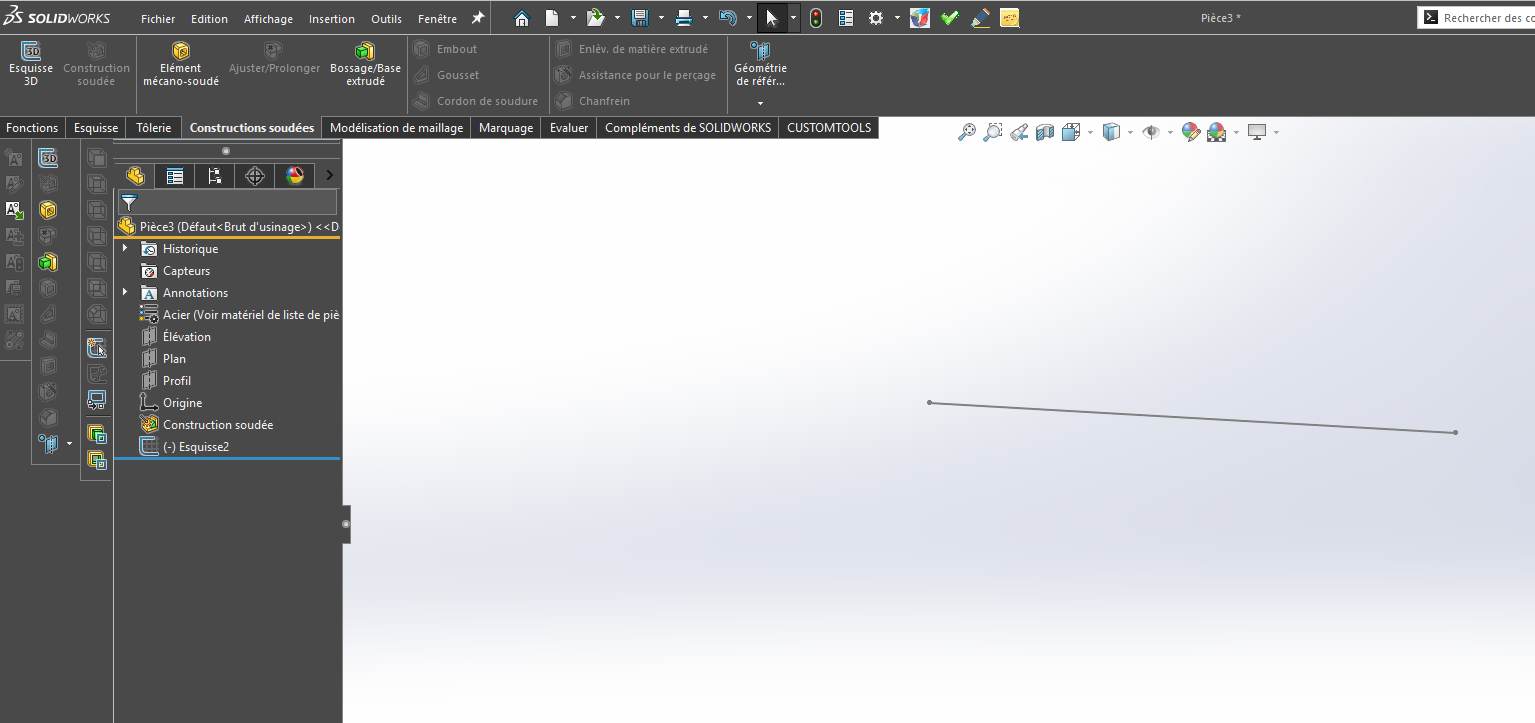Click Zoom to fit magnifier icon
The width and height of the screenshot is (1535, 723).
966,132
